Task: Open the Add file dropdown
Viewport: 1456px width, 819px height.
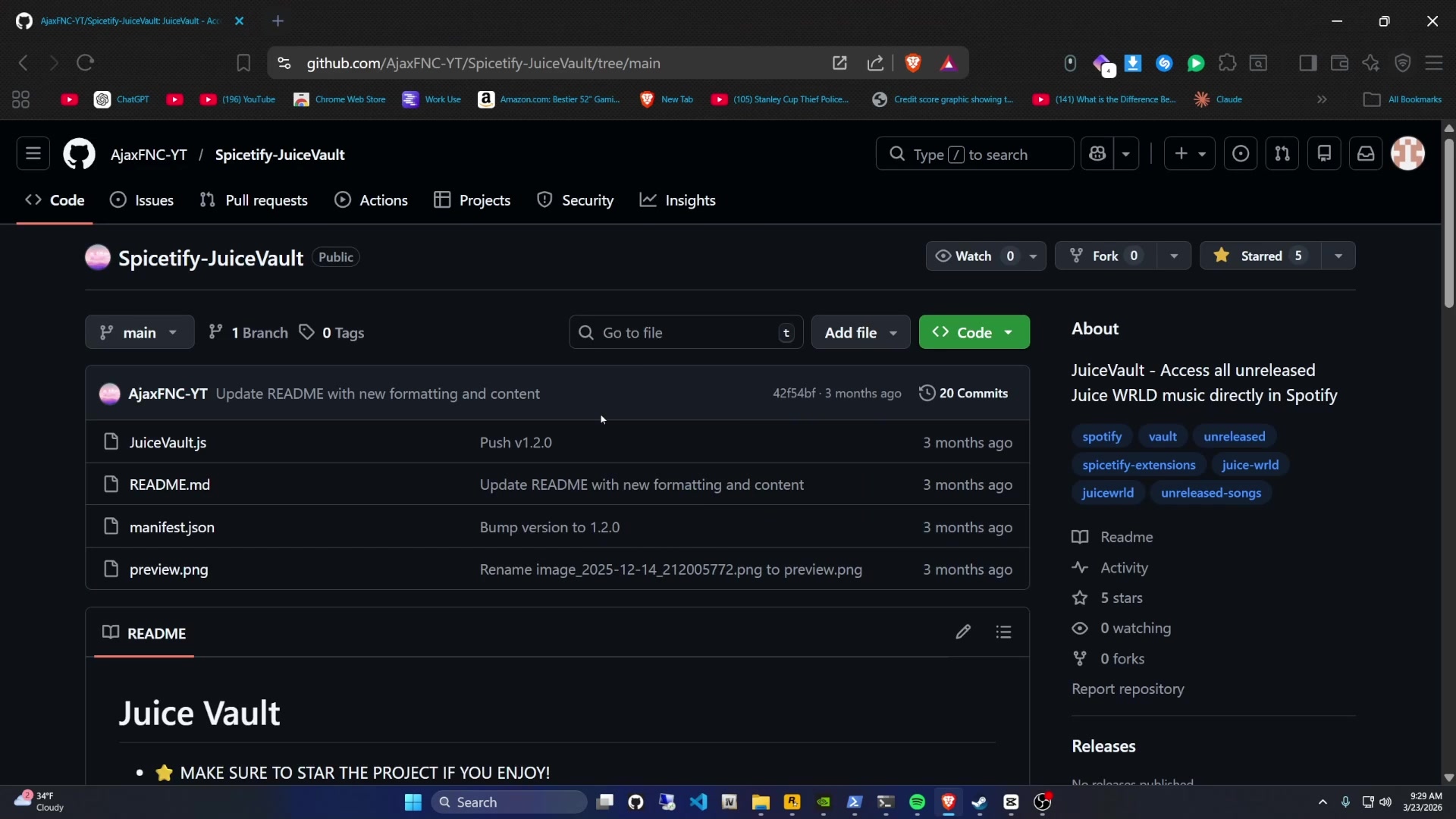Action: pos(861,332)
